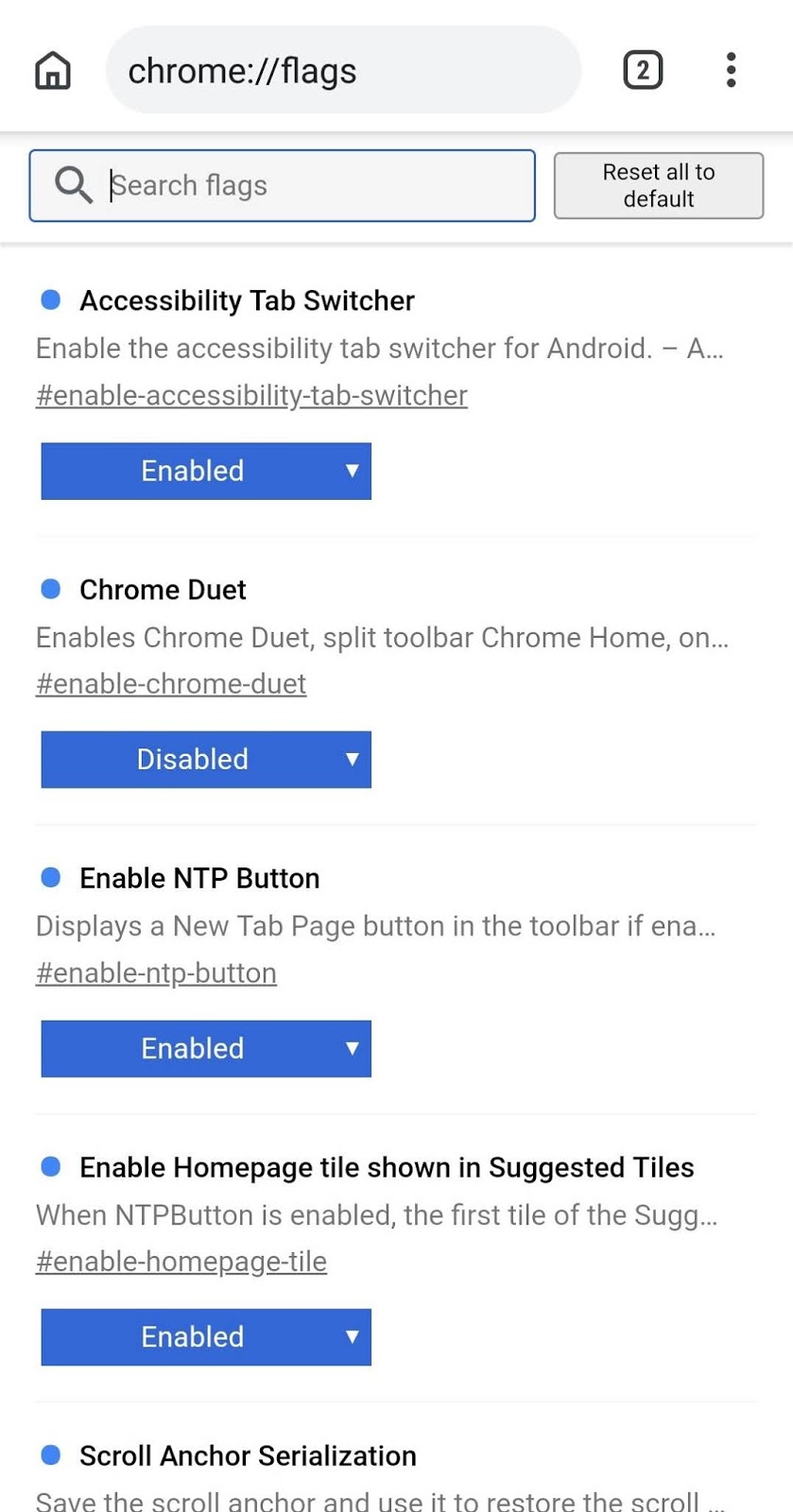Open Chrome's three-dot overflow menu

[731, 69]
